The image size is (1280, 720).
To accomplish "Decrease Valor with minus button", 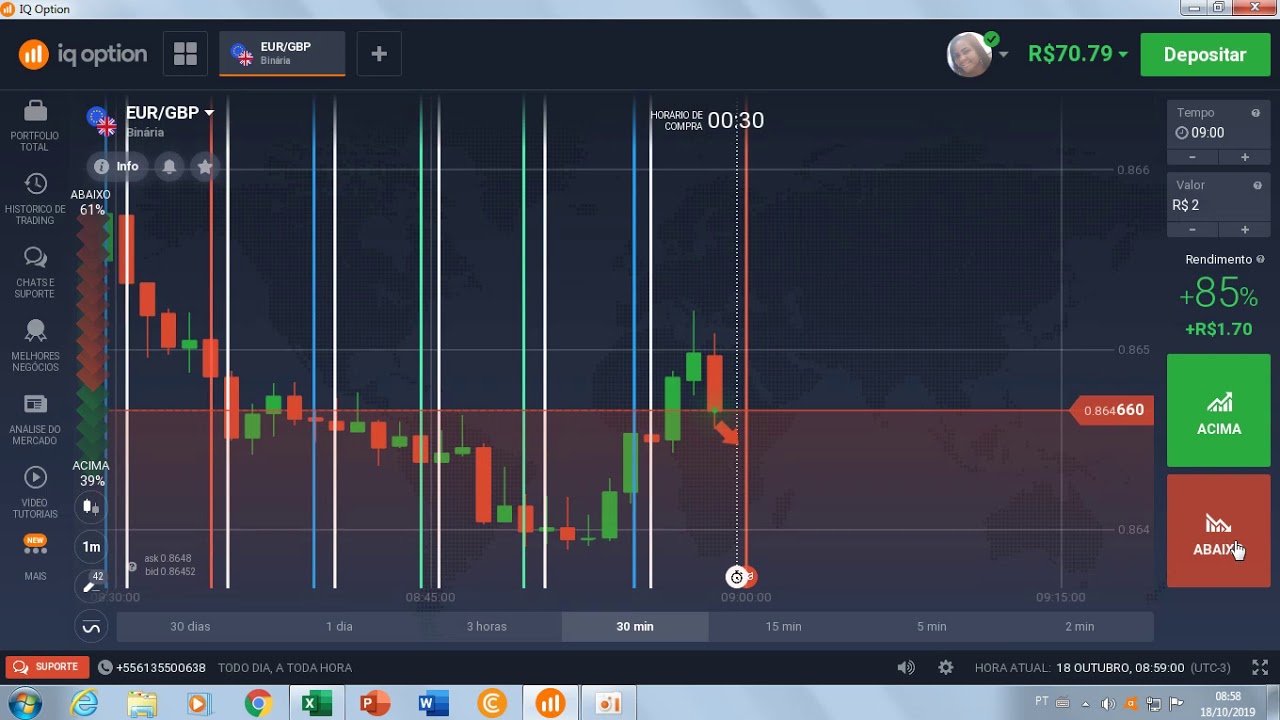I will [1193, 230].
